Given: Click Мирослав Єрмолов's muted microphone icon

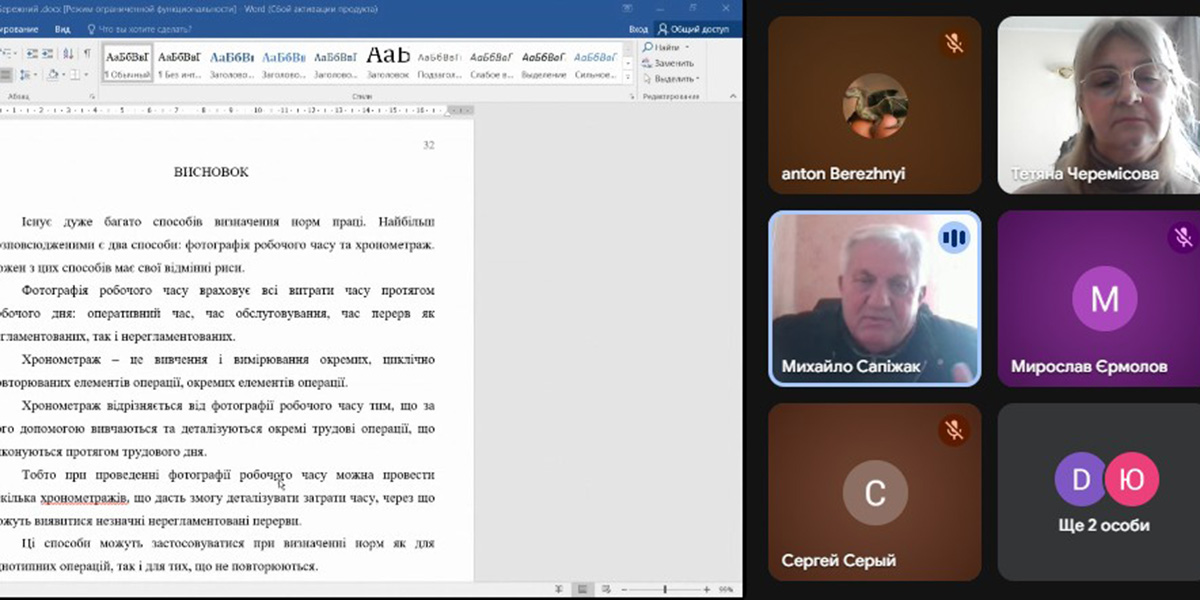Looking at the screenshot, I should (1183, 237).
